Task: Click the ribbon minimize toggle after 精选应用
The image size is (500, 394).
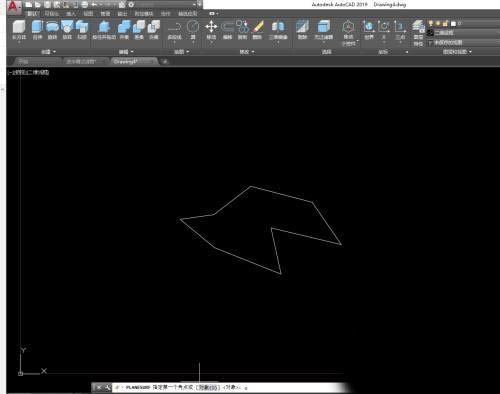Action: click(213, 14)
